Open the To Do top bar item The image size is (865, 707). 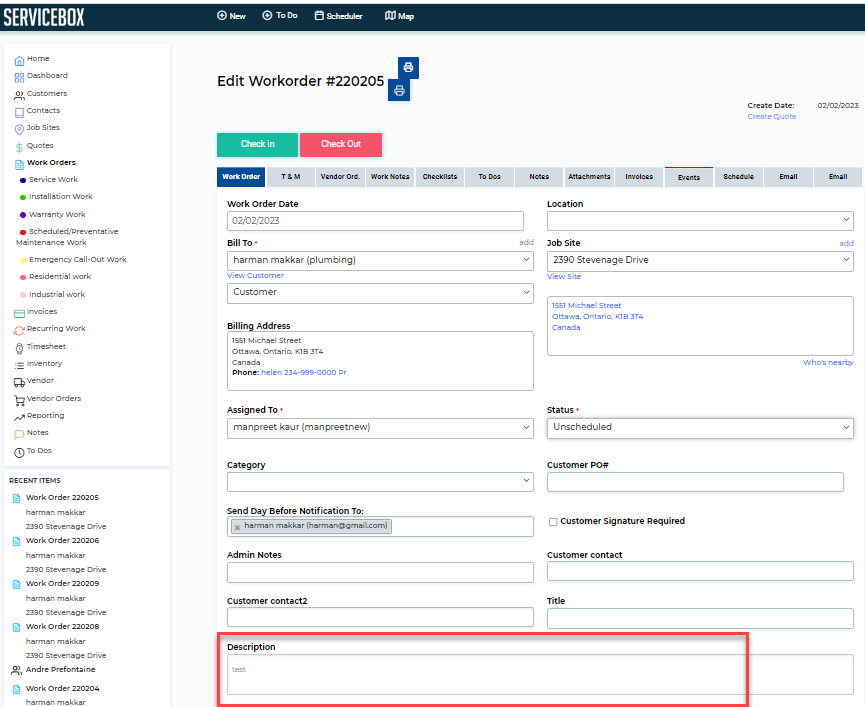(x=280, y=15)
